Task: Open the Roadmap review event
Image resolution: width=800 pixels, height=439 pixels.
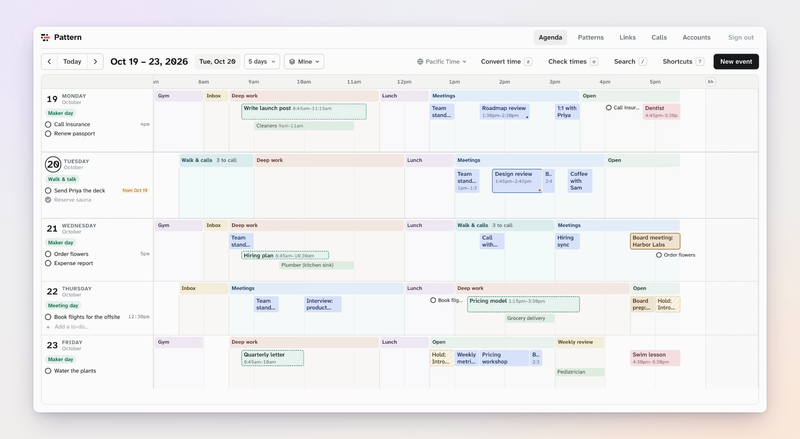Action: (504, 111)
